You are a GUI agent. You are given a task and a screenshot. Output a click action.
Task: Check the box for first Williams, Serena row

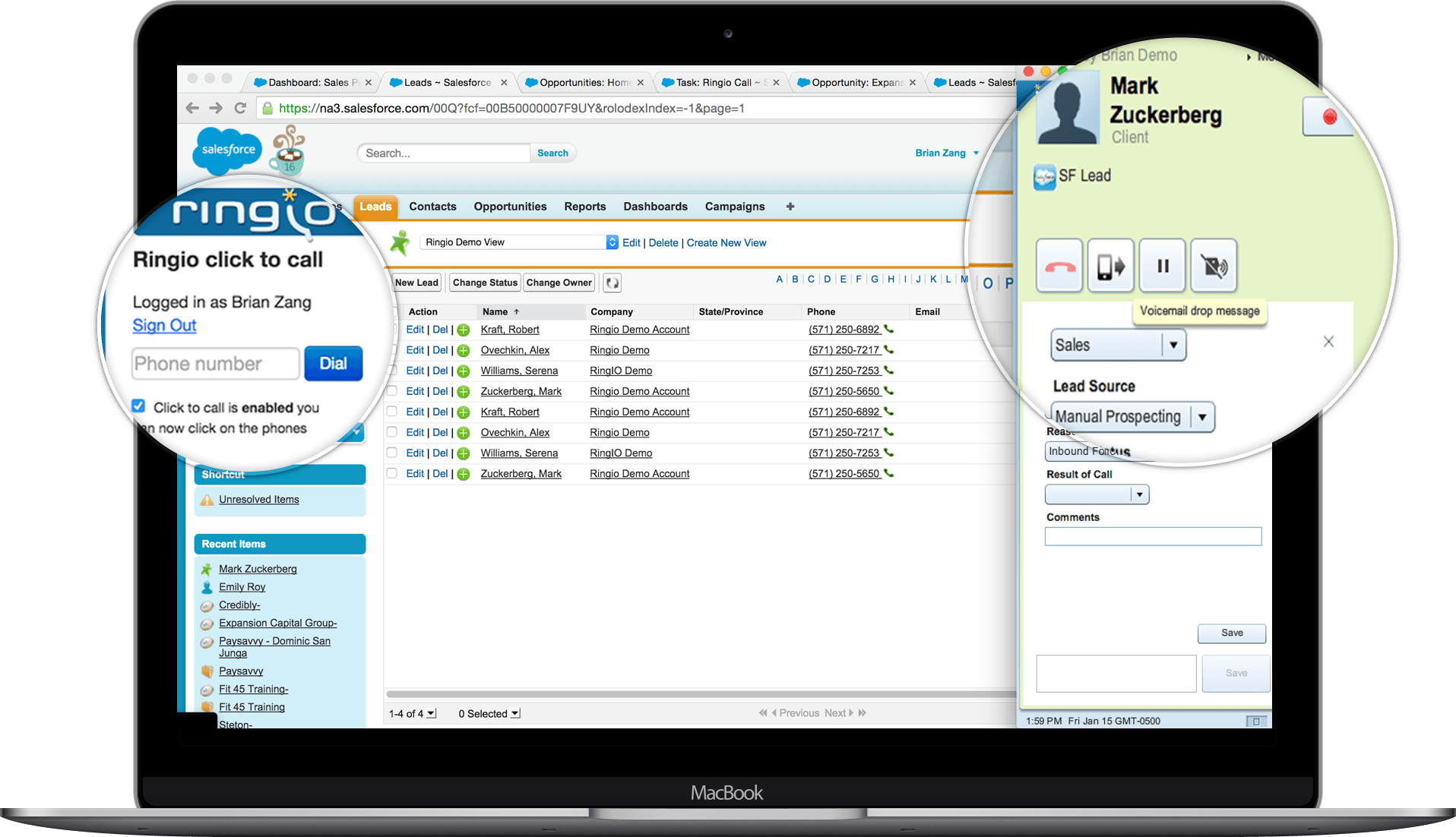pos(392,370)
